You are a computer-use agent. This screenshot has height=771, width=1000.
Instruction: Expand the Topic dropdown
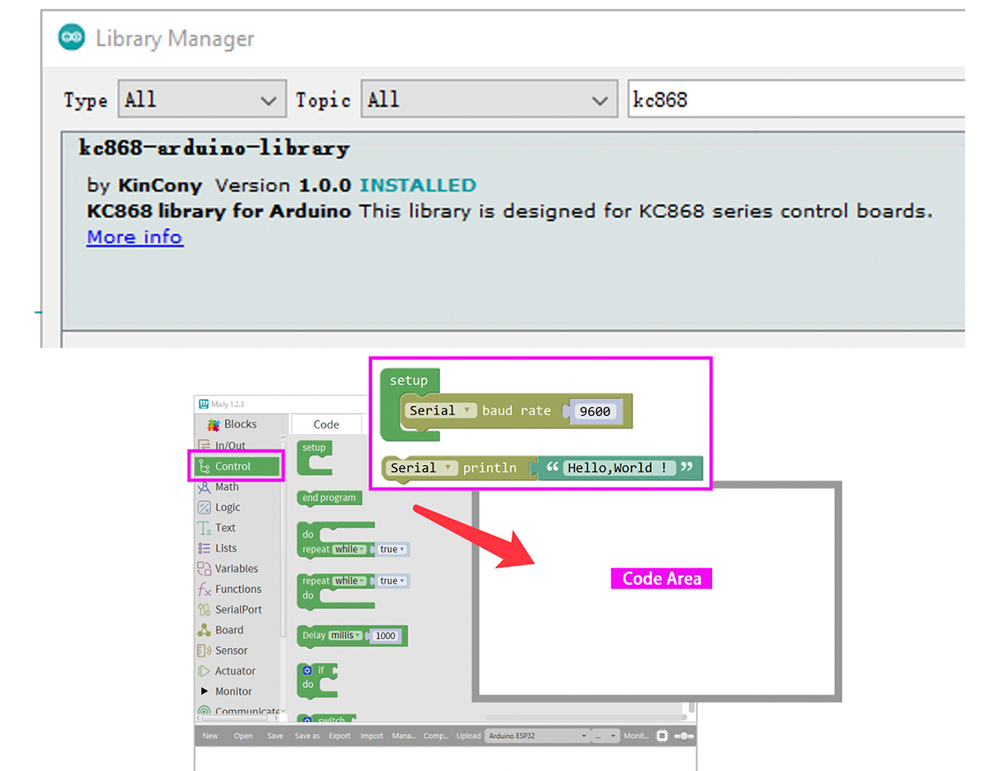[x=488, y=100]
